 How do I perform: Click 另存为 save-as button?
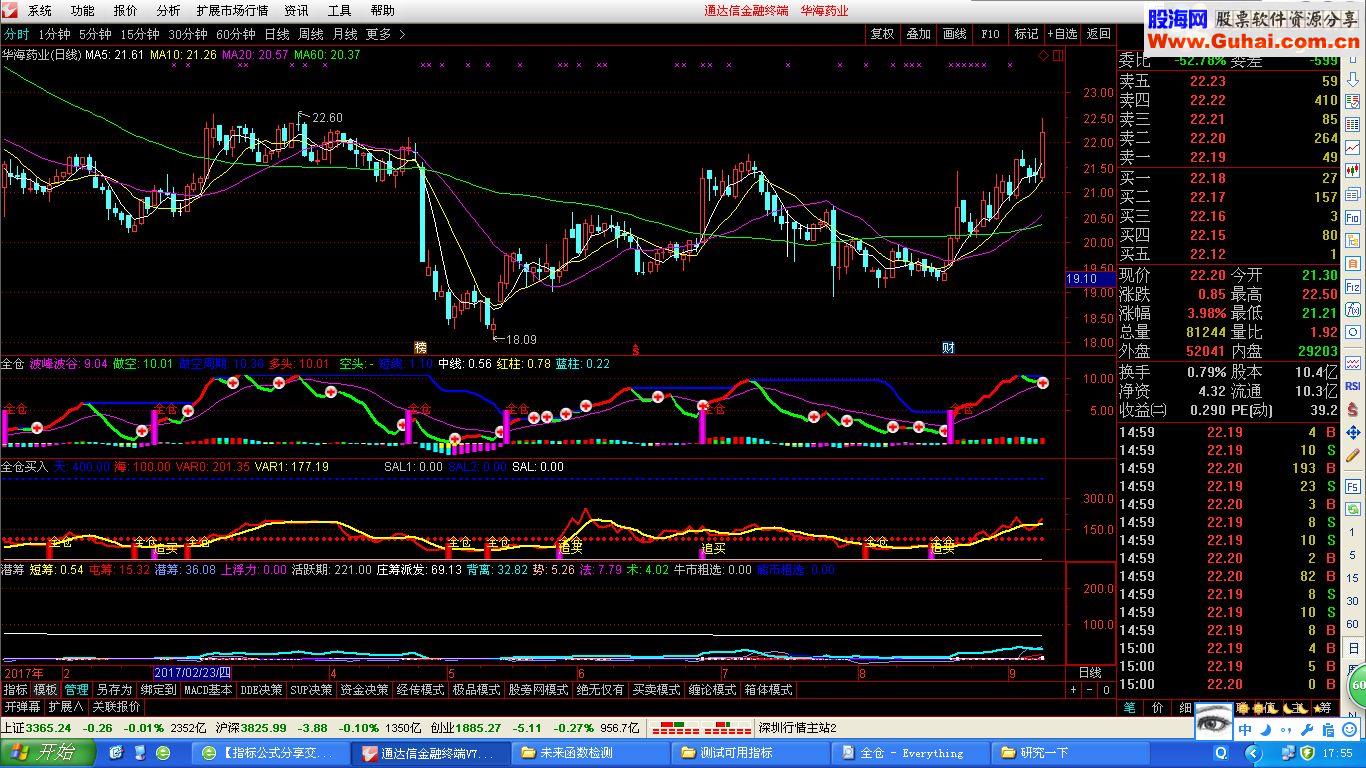point(115,690)
